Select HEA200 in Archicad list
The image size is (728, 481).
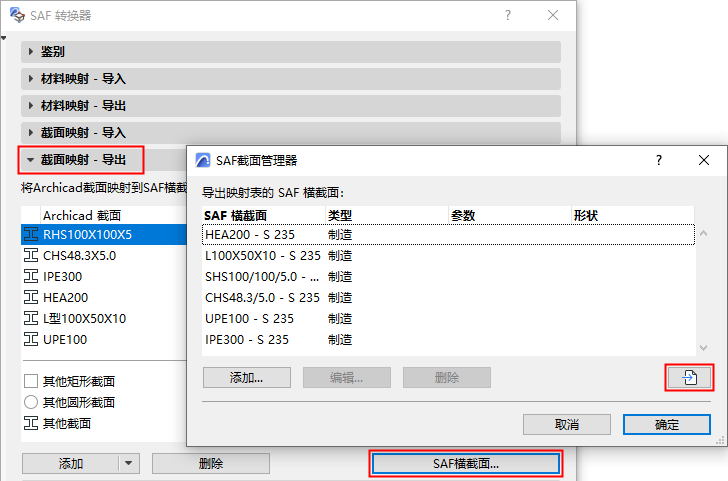pos(104,297)
